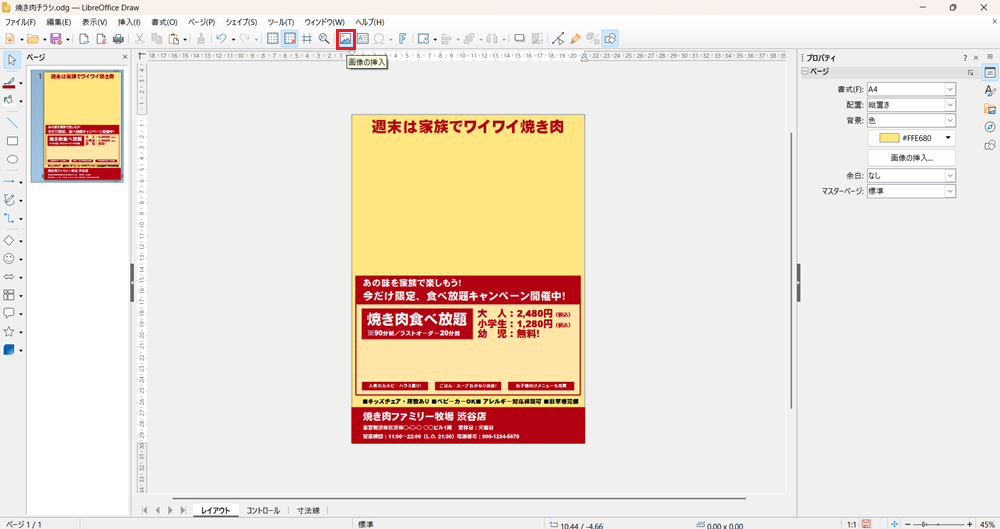Switch to the 寸法線 layer tab
Viewport: 1000px width, 529px height.
click(x=308, y=510)
